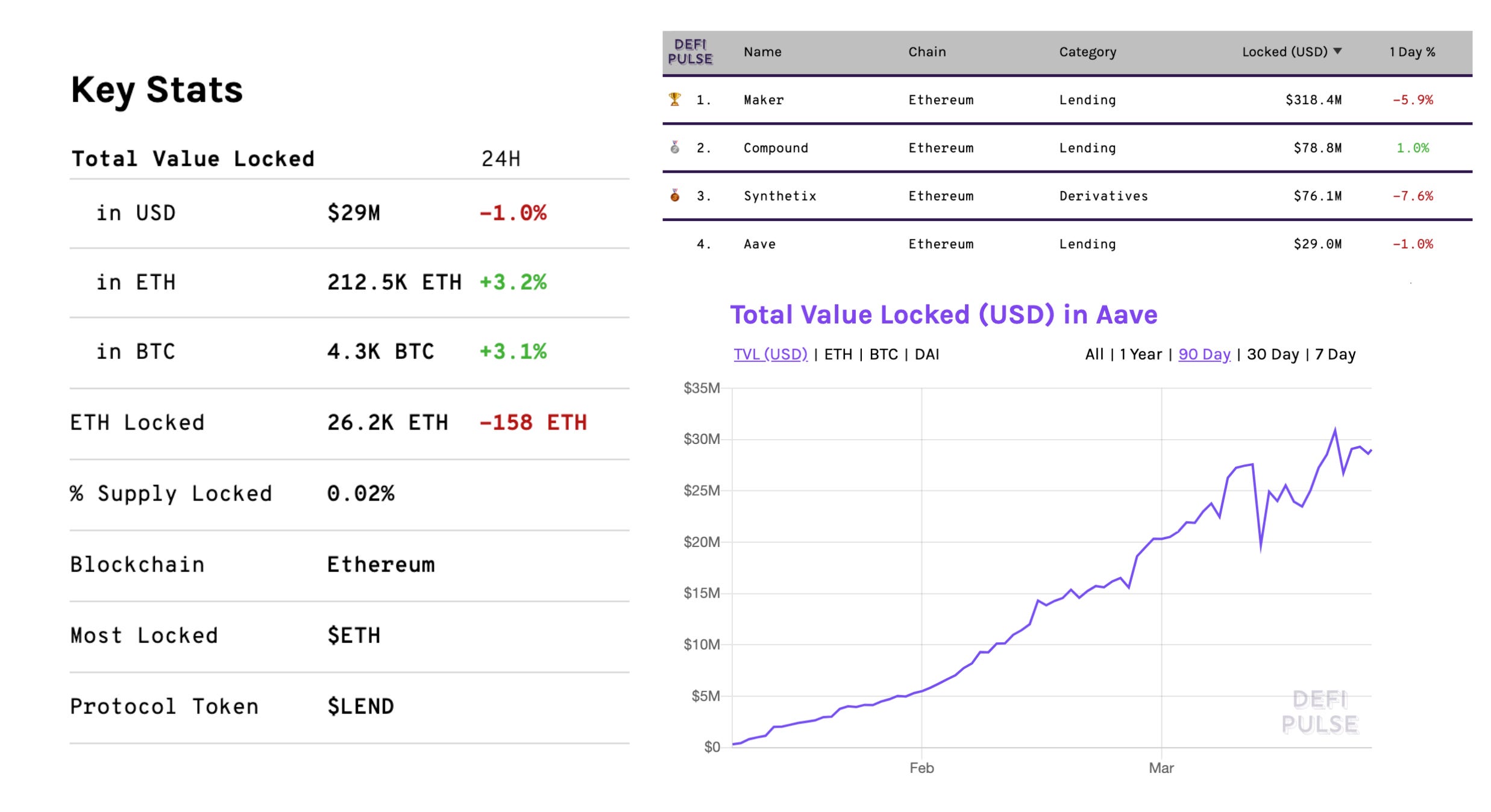Click the DeFi Pulse logo in table header
The image size is (1491, 812).
690,52
